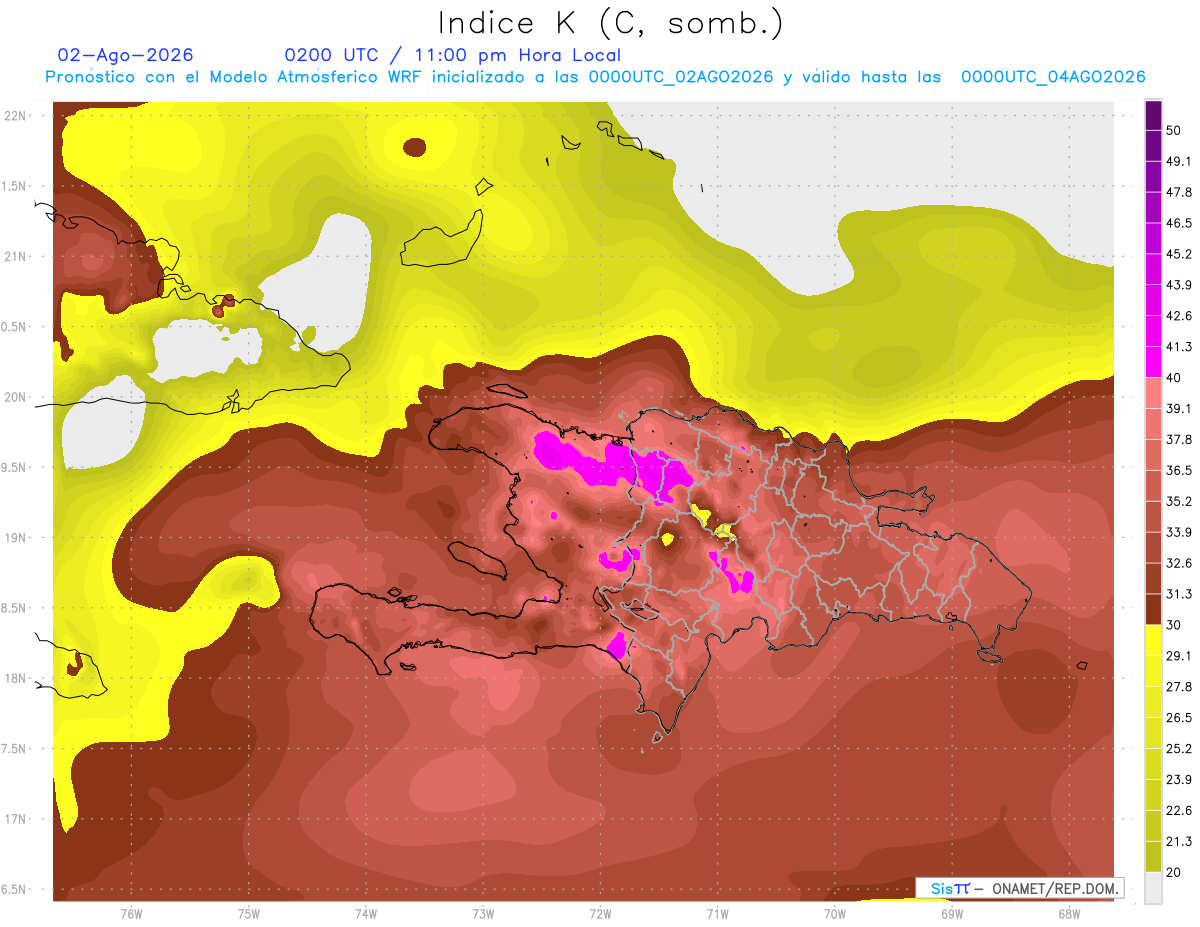Click the latitude axis label '9.5N'
This screenshot has height=927, width=1200.
(13, 468)
